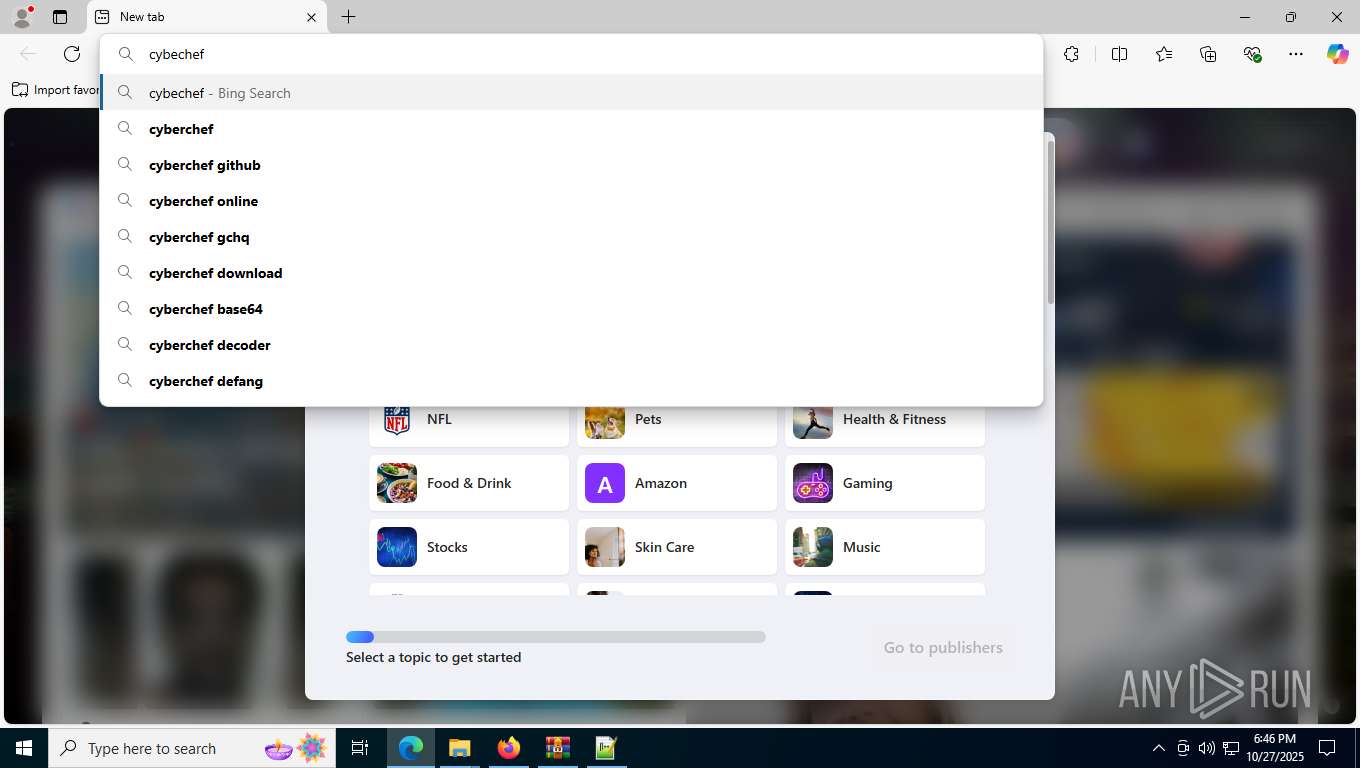Open the Settings and more ellipsis
This screenshot has width=1360, height=768.
click(x=1296, y=54)
